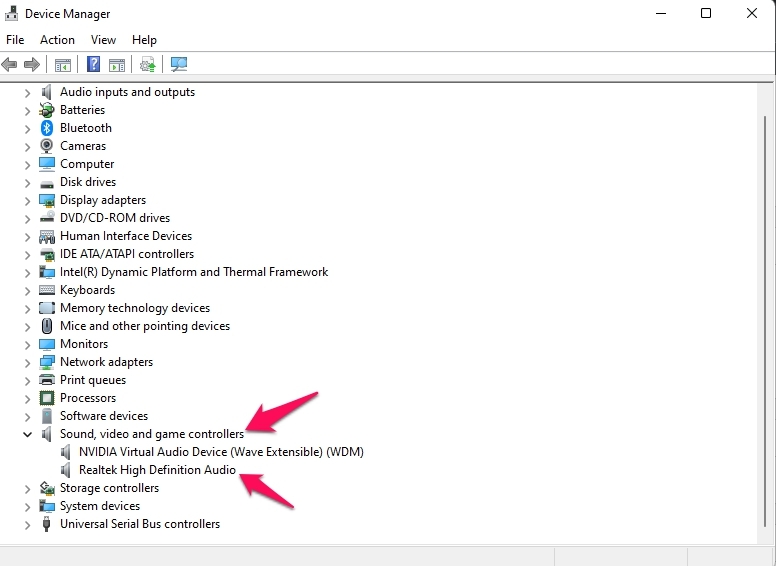Click the Memory technology devices icon
Viewport: 776px width, 566px height.
[47, 308]
